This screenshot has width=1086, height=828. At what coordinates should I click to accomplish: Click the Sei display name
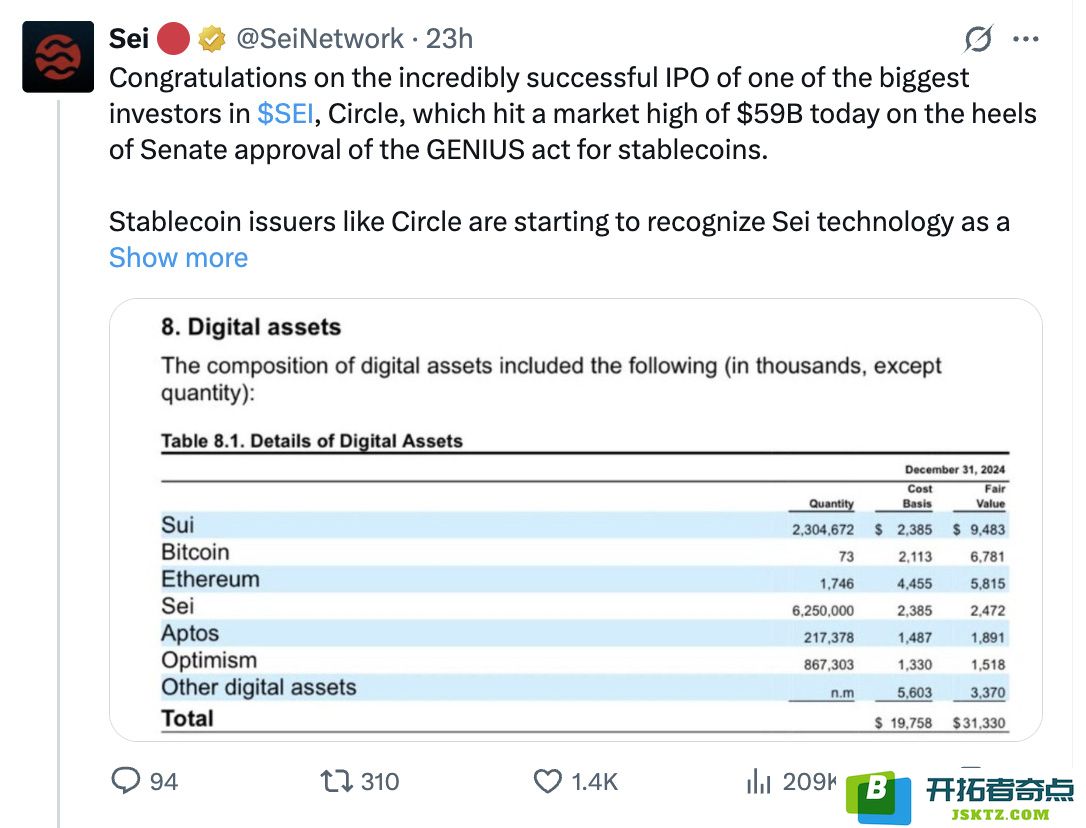tap(129, 39)
